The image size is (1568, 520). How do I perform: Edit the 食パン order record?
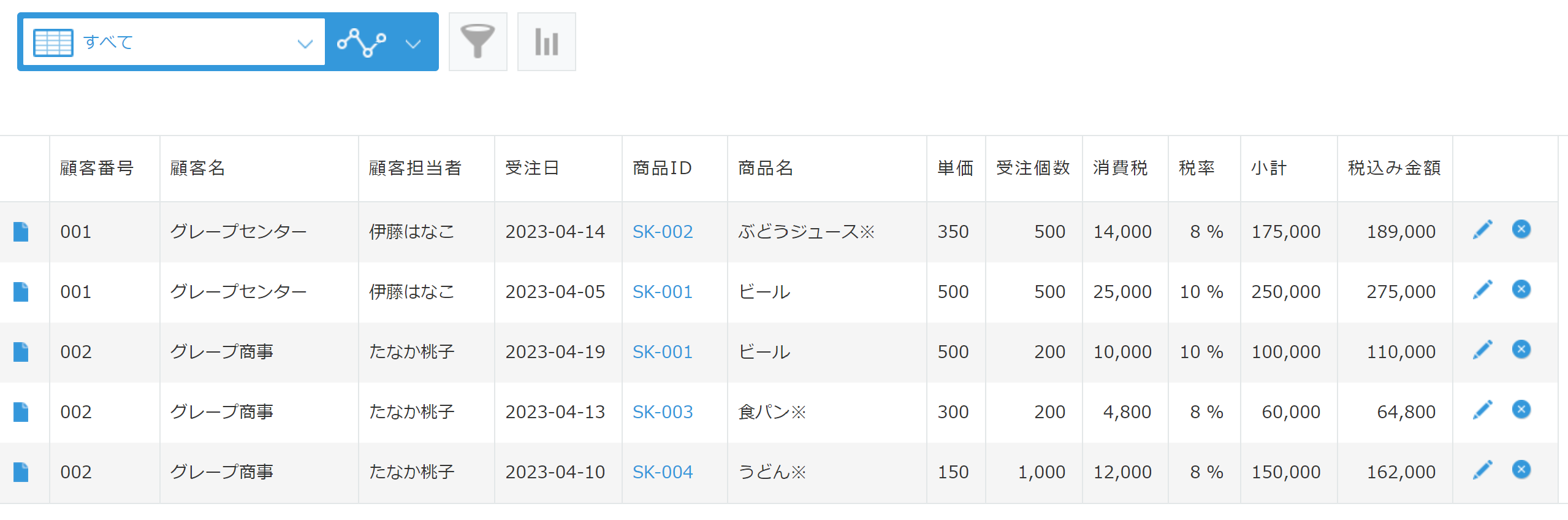coord(1482,410)
